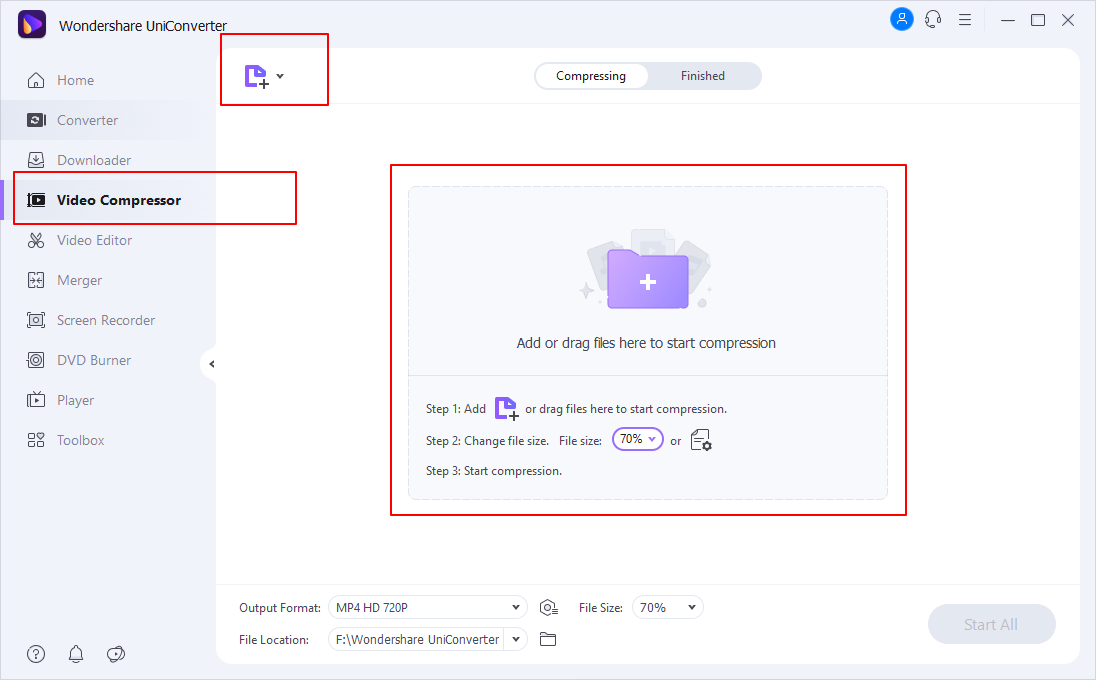The width and height of the screenshot is (1096, 680).
Task: Click the Home house icon
Action: pos(36,80)
